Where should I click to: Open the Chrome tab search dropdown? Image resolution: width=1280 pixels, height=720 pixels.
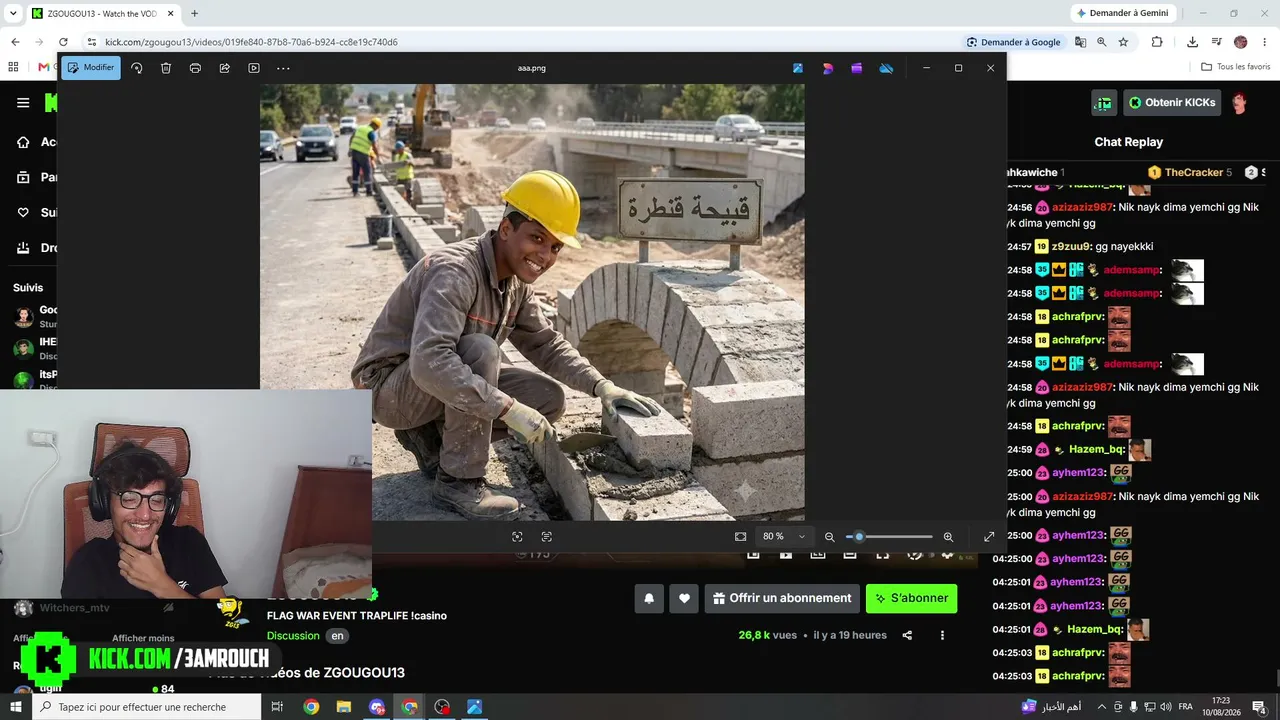[x=14, y=13]
